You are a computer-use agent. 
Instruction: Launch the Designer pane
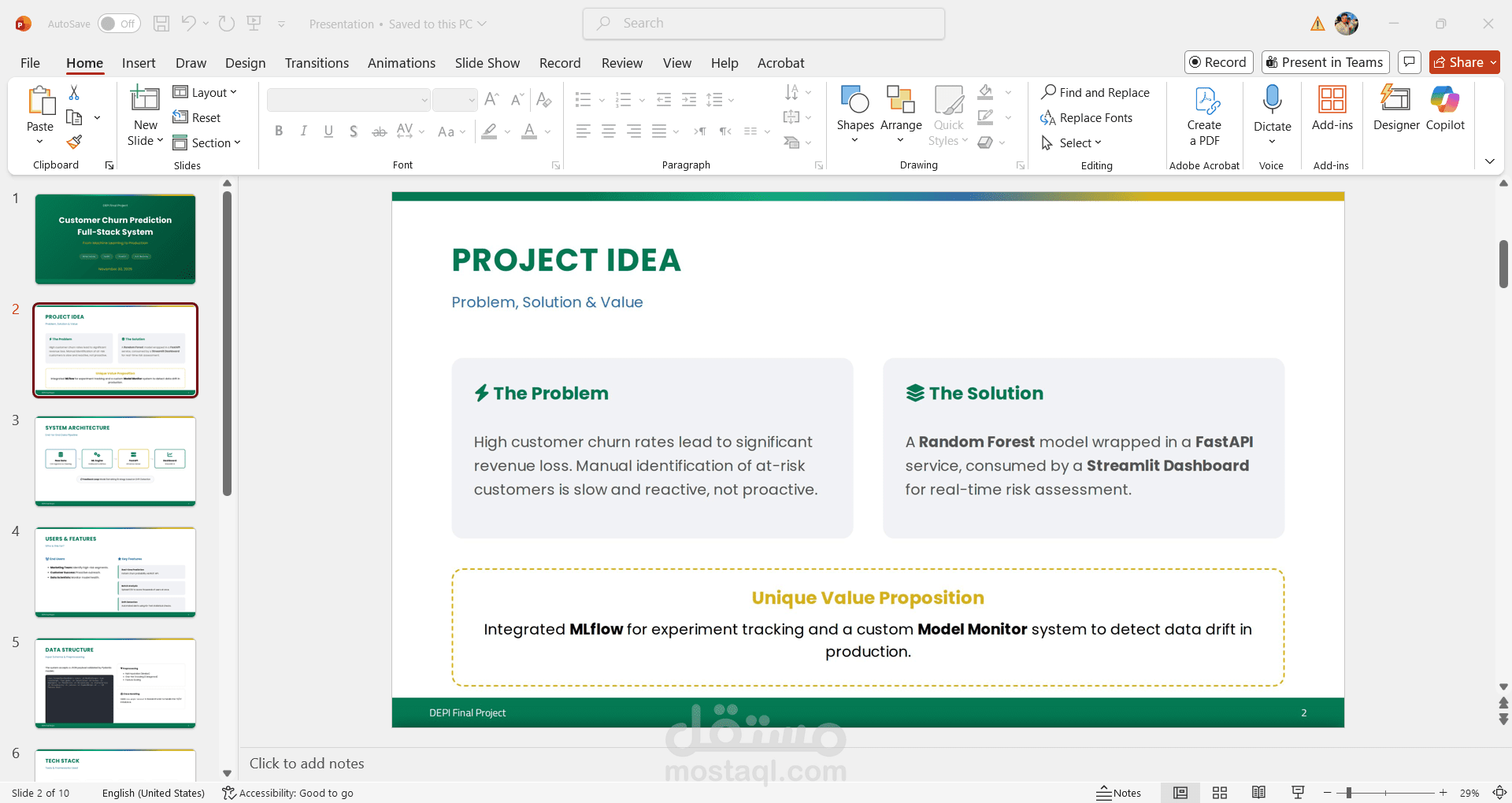1395,109
